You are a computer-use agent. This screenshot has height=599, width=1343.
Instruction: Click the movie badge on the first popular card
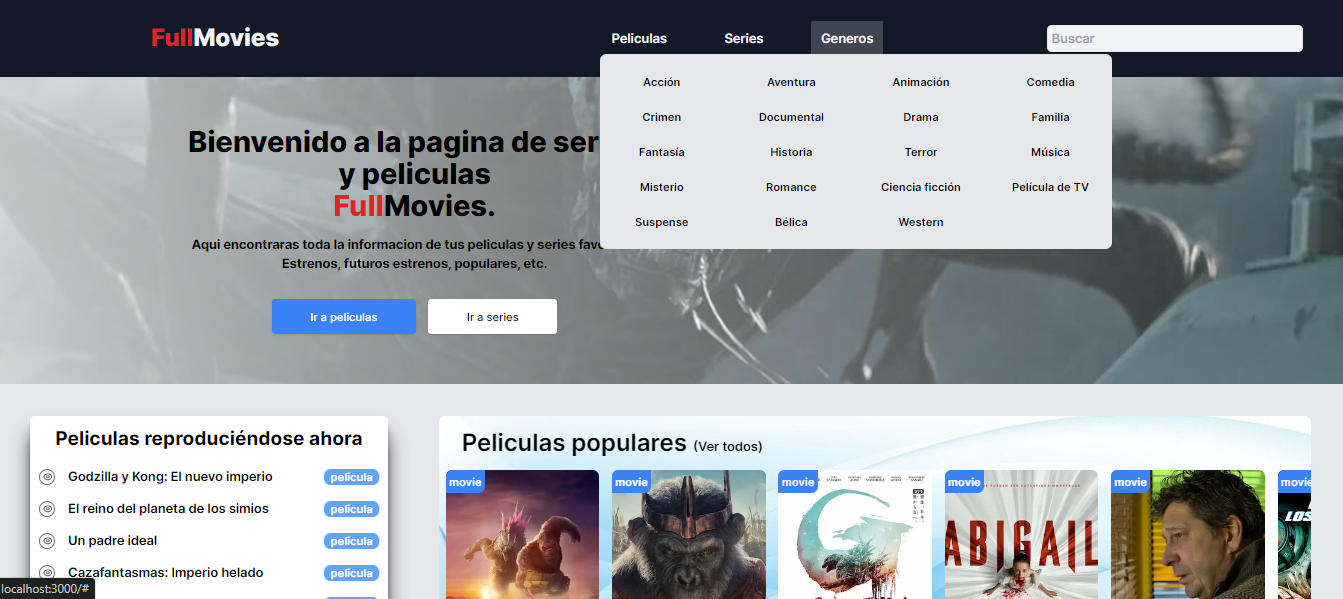tap(464, 481)
